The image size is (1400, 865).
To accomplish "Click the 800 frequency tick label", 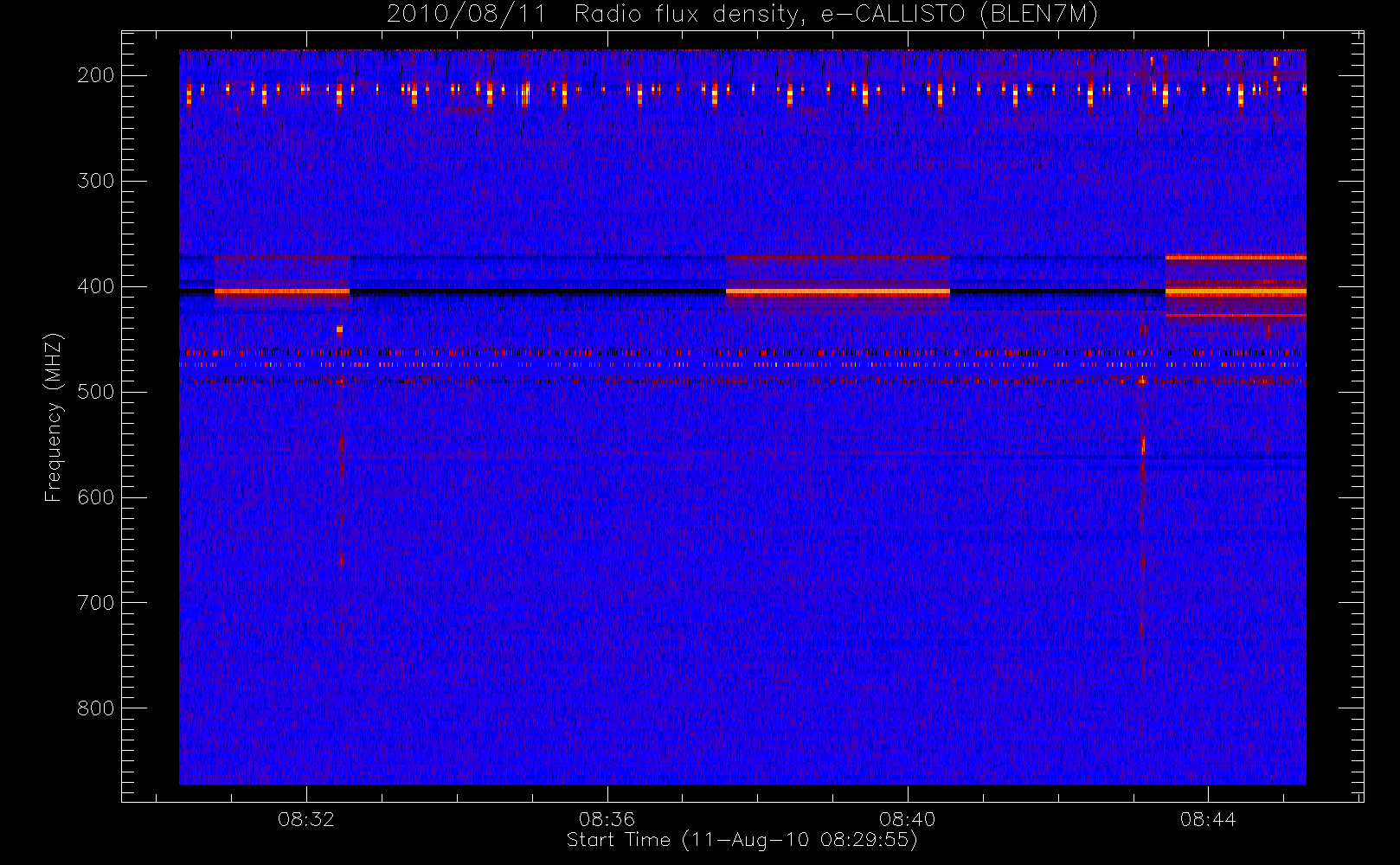I will pyautogui.click(x=95, y=708).
